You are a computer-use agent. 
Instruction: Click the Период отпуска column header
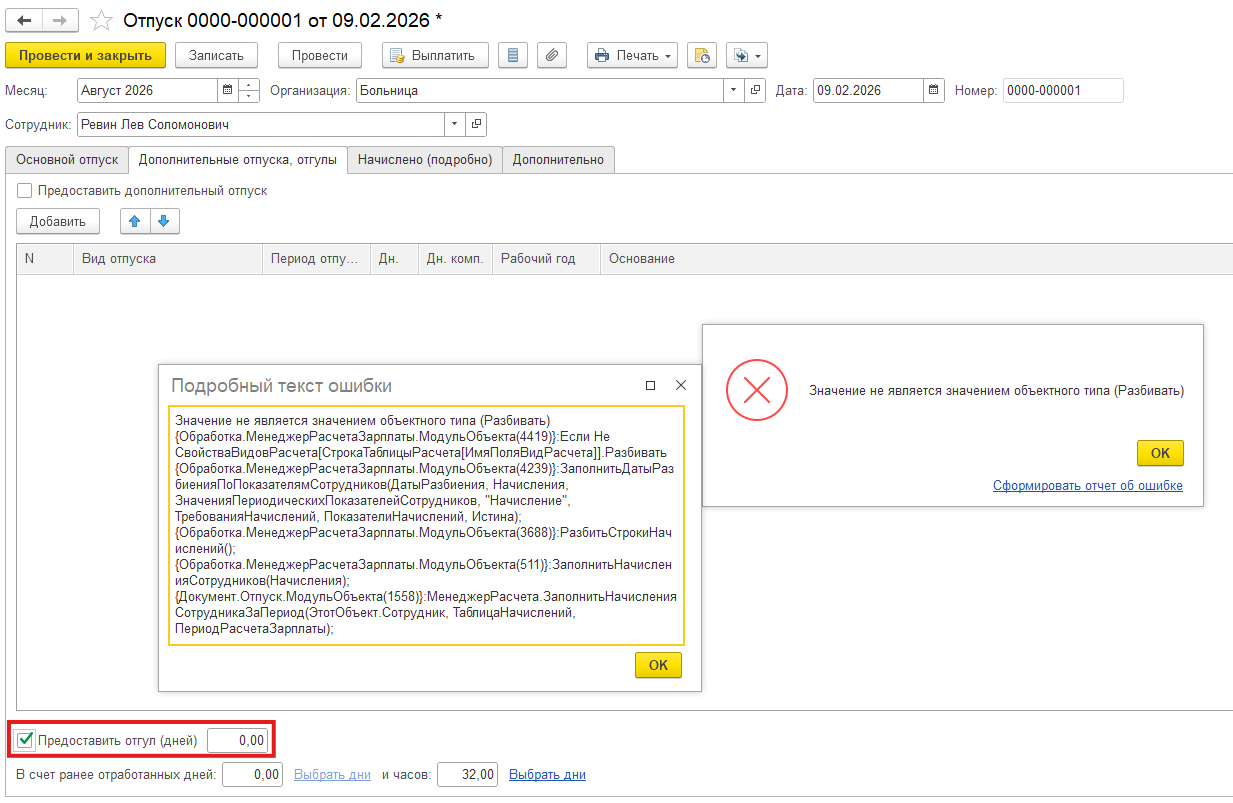(x=316, y=258)
